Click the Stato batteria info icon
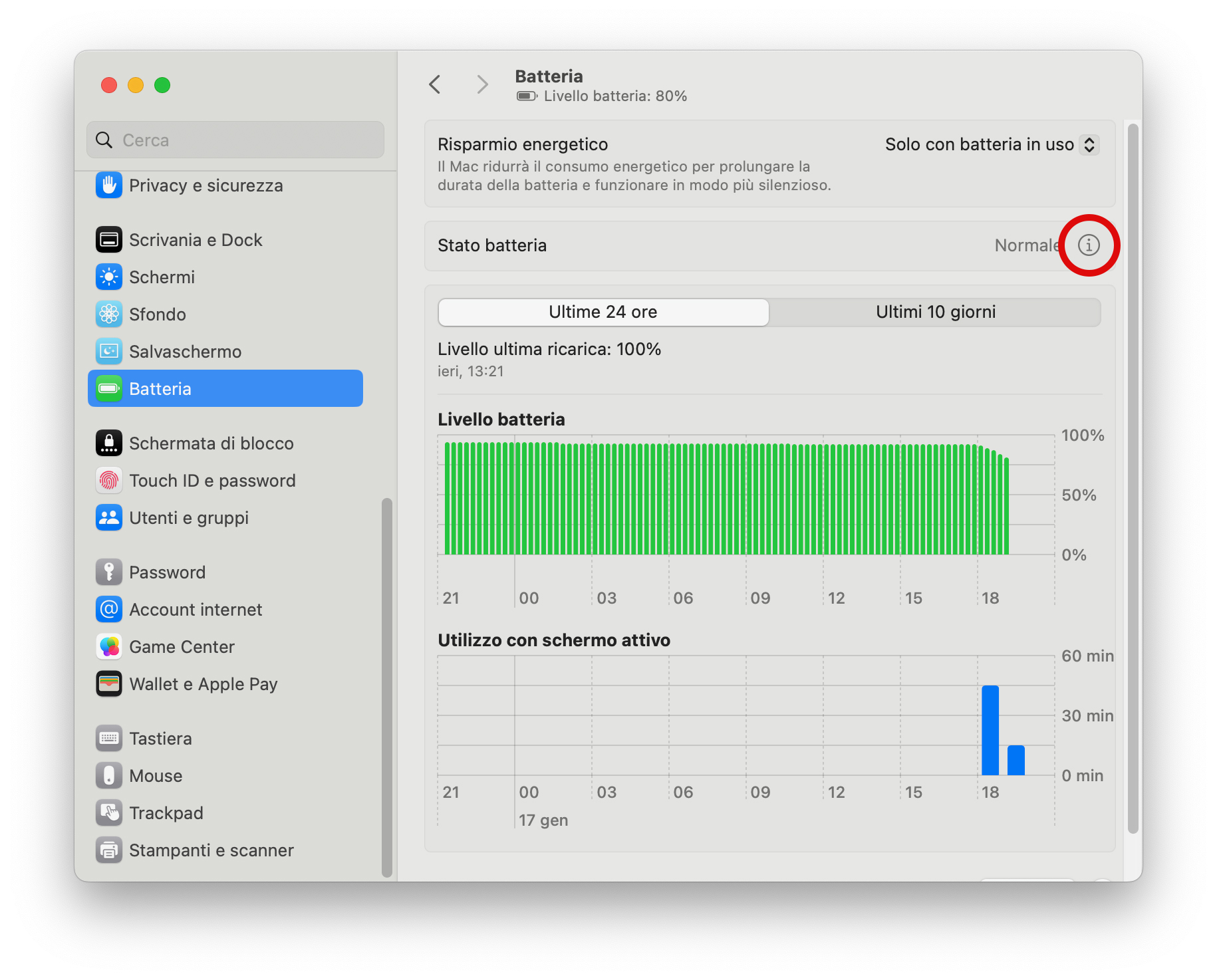 (1088, 245)
